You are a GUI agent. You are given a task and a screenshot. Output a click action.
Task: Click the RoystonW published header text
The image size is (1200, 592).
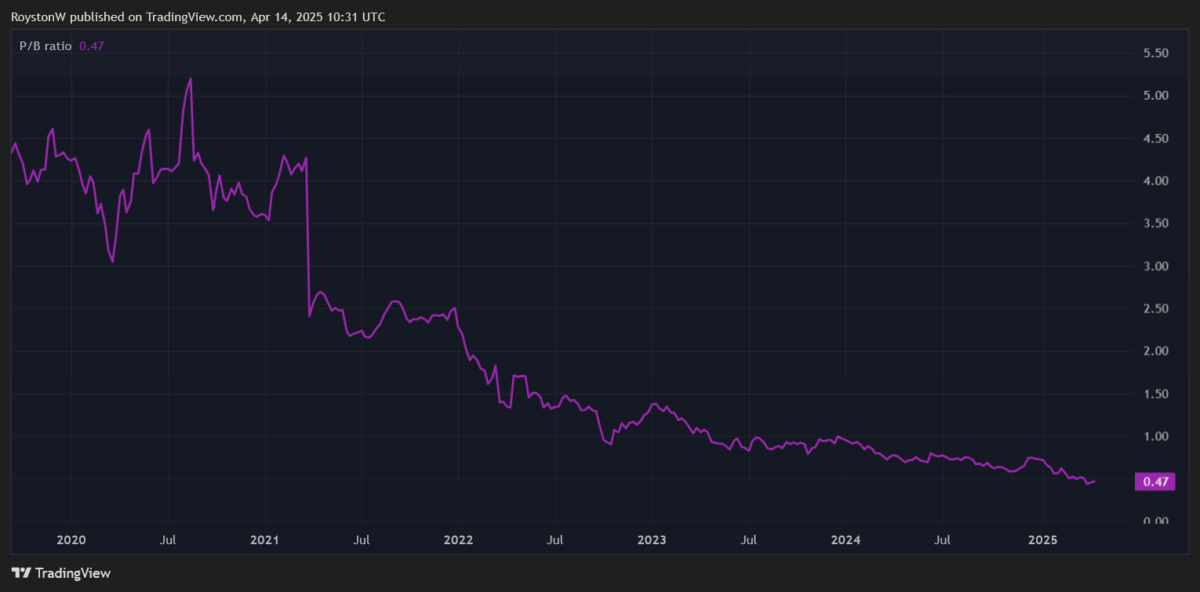(199, 17)
